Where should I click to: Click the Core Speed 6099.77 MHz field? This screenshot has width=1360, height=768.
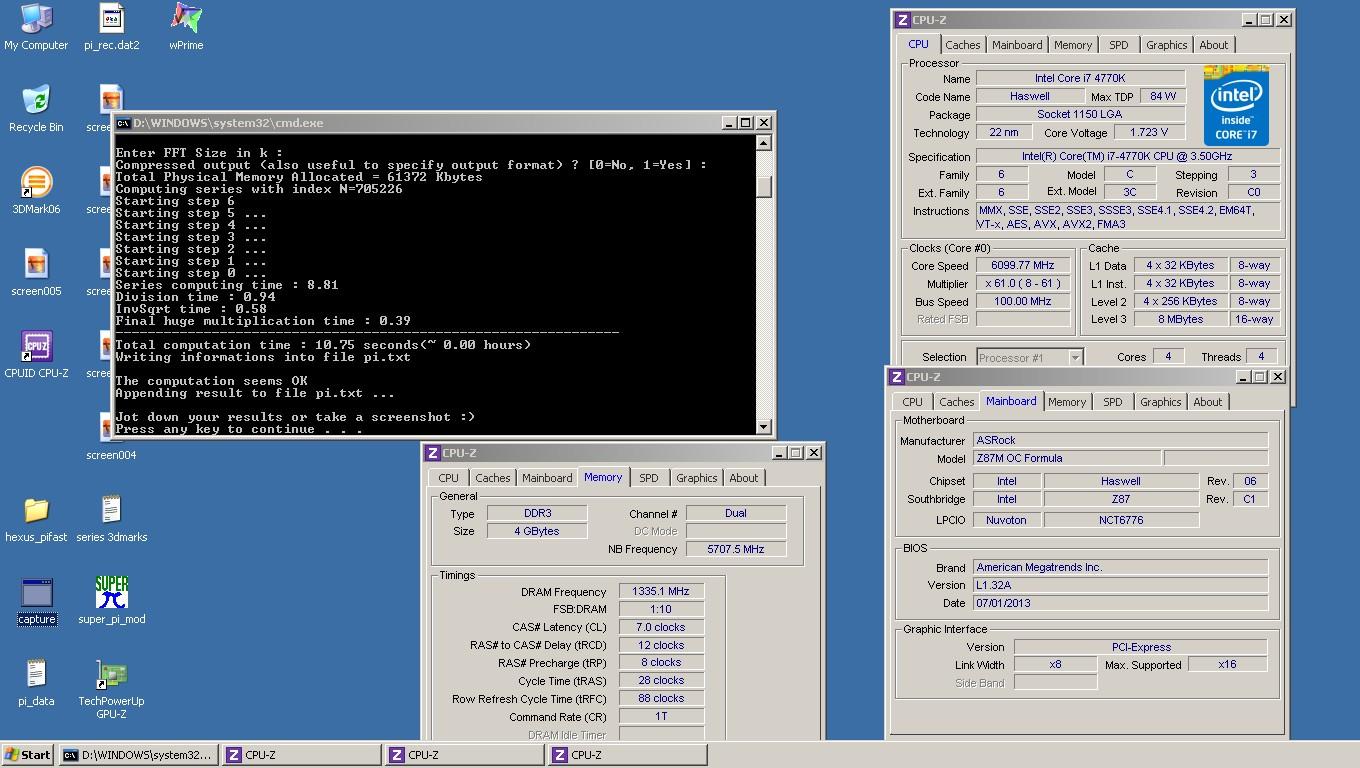click(1022, 265)
